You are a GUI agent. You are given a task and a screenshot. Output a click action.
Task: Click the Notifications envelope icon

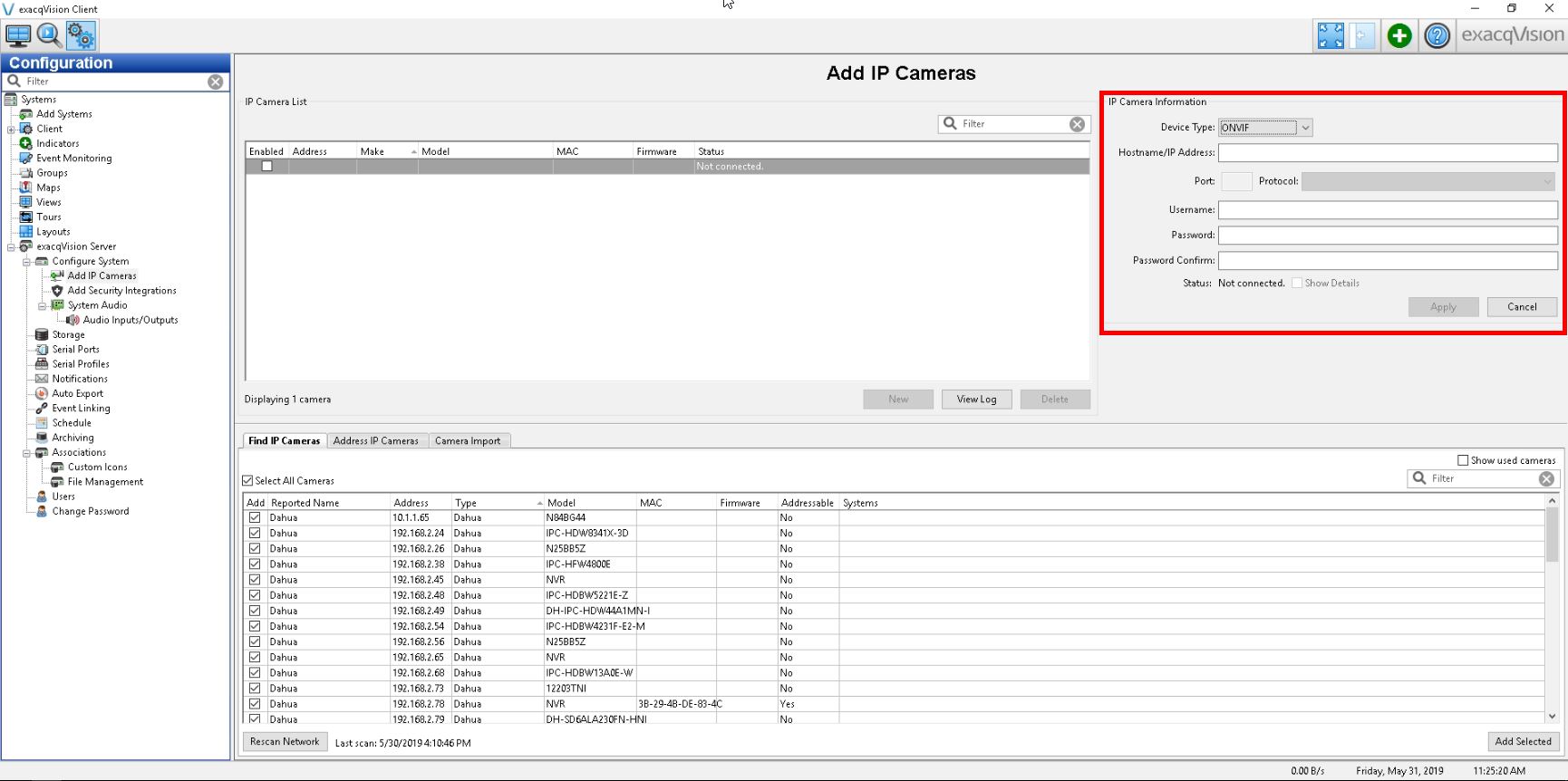42,379
